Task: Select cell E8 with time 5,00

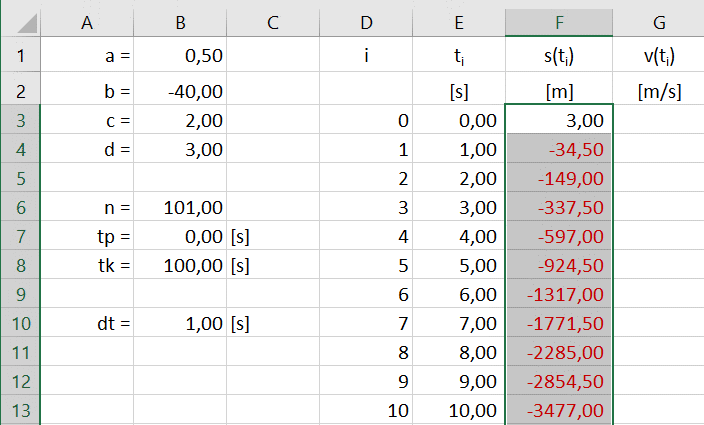Action: pyautogui.click(x=459, y=266)
